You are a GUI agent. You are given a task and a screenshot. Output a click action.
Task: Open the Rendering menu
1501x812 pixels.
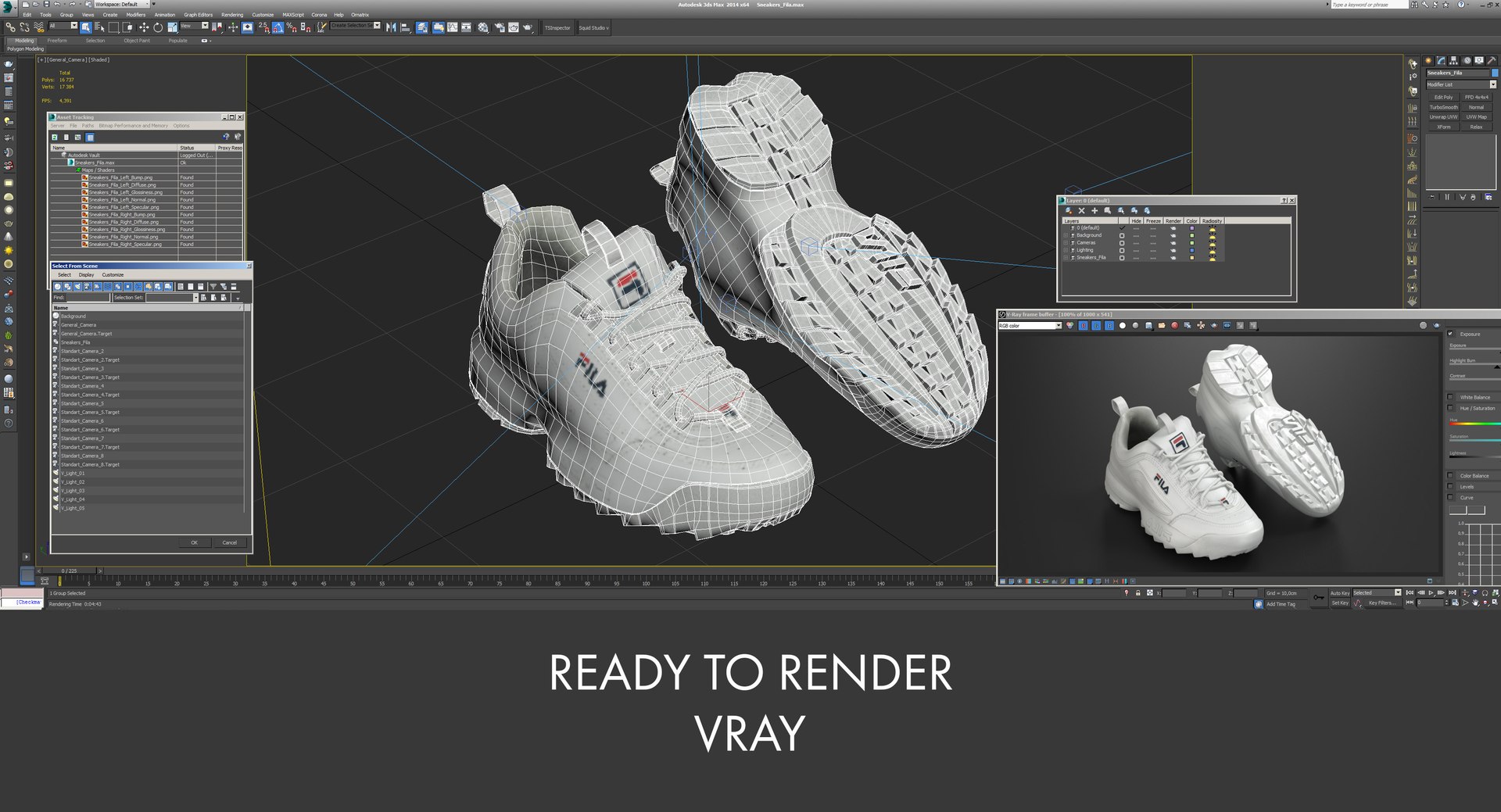[232, 15]
